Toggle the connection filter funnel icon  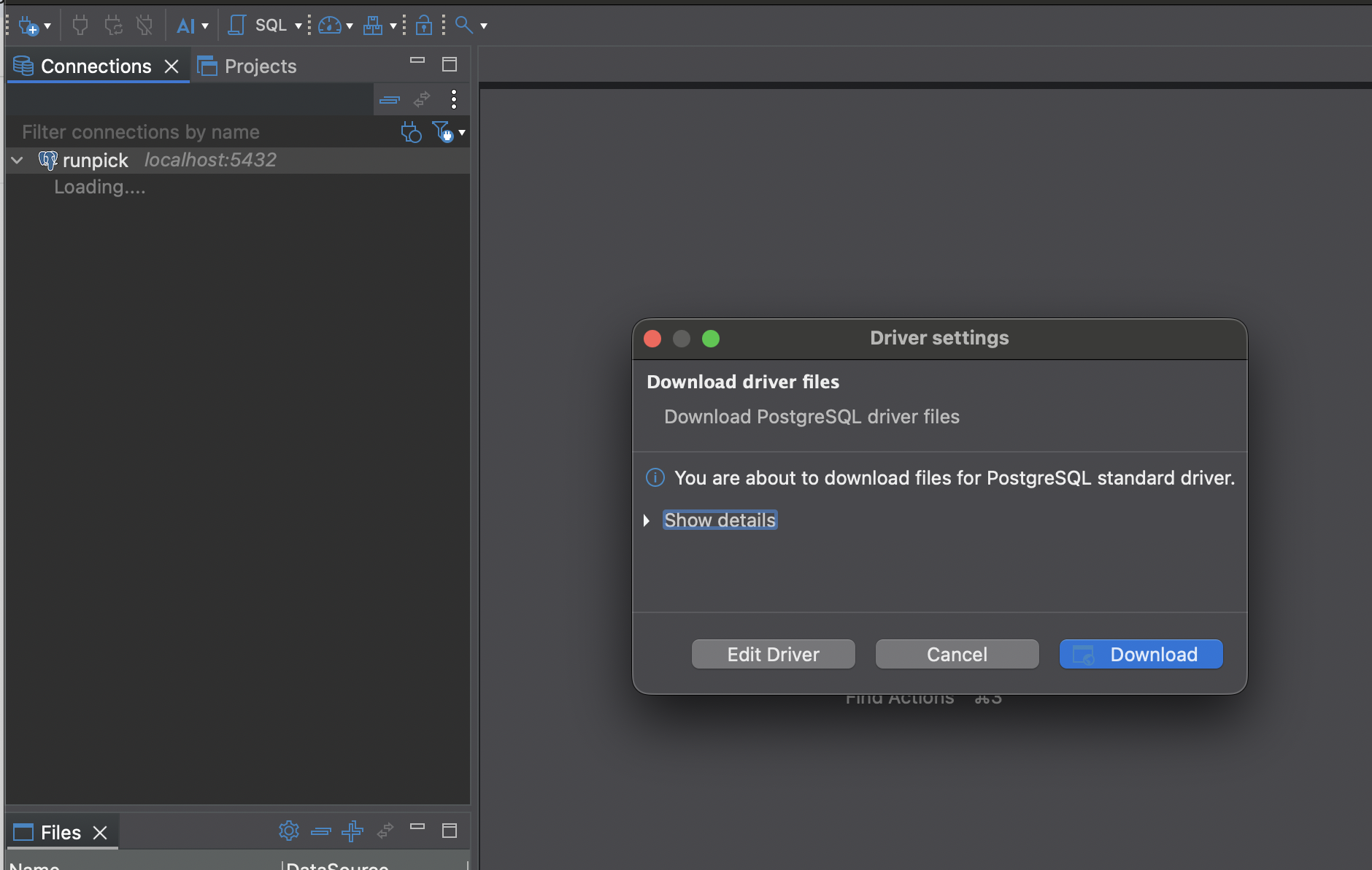(443, 132)
